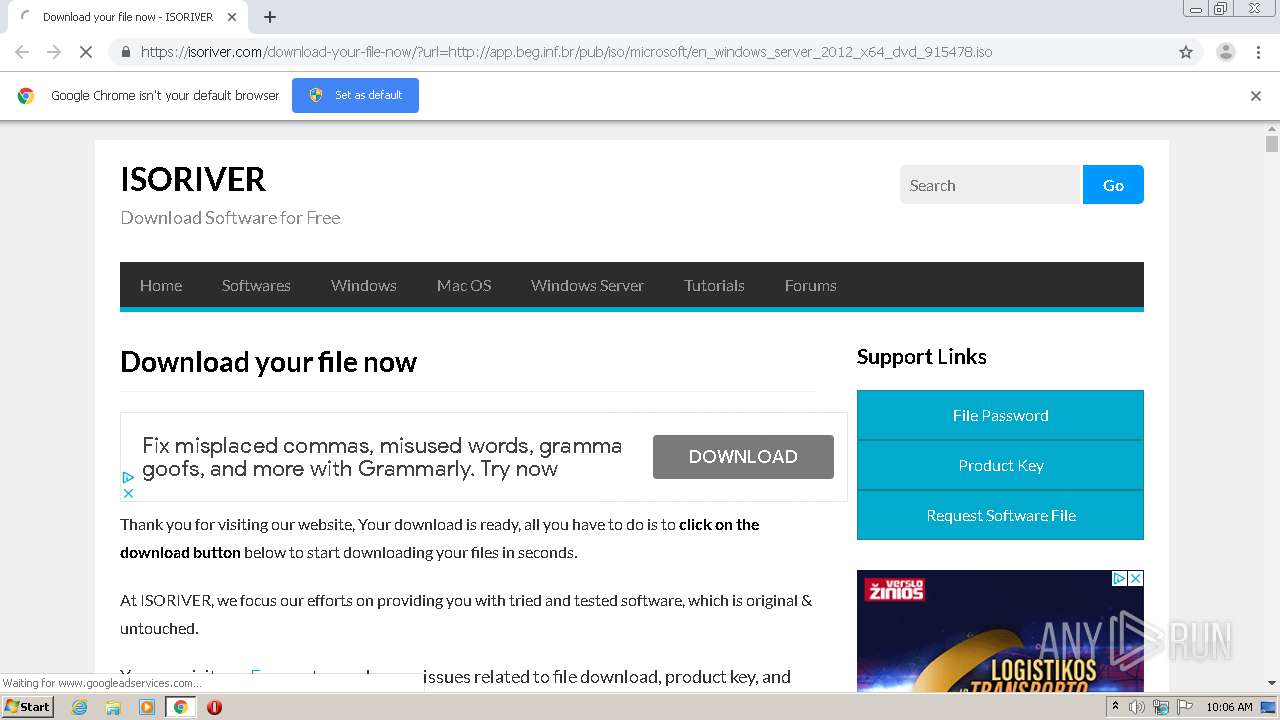Screen dimensions: 1280x720
Task: Click the blue Go search button
Action: coord(1113,185)
